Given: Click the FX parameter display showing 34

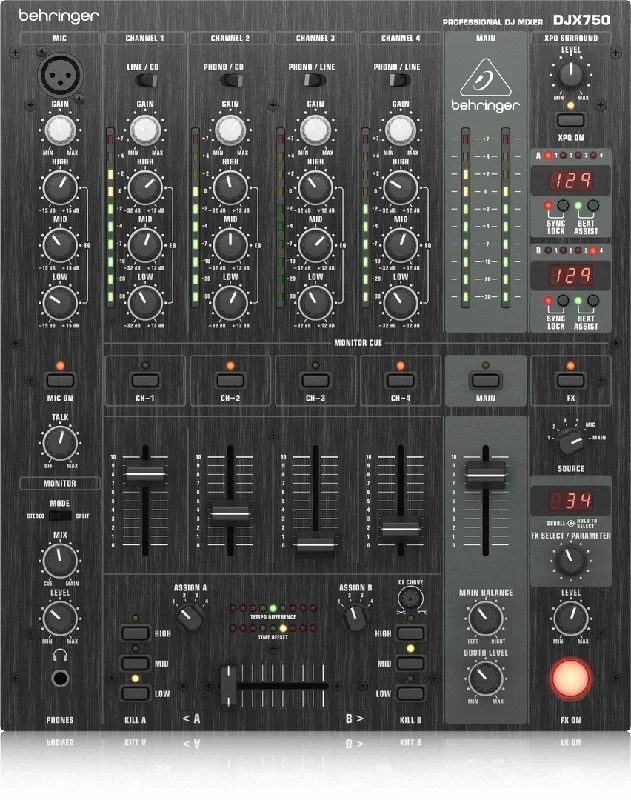Looking at the screenshot, I should pos(570,501).
